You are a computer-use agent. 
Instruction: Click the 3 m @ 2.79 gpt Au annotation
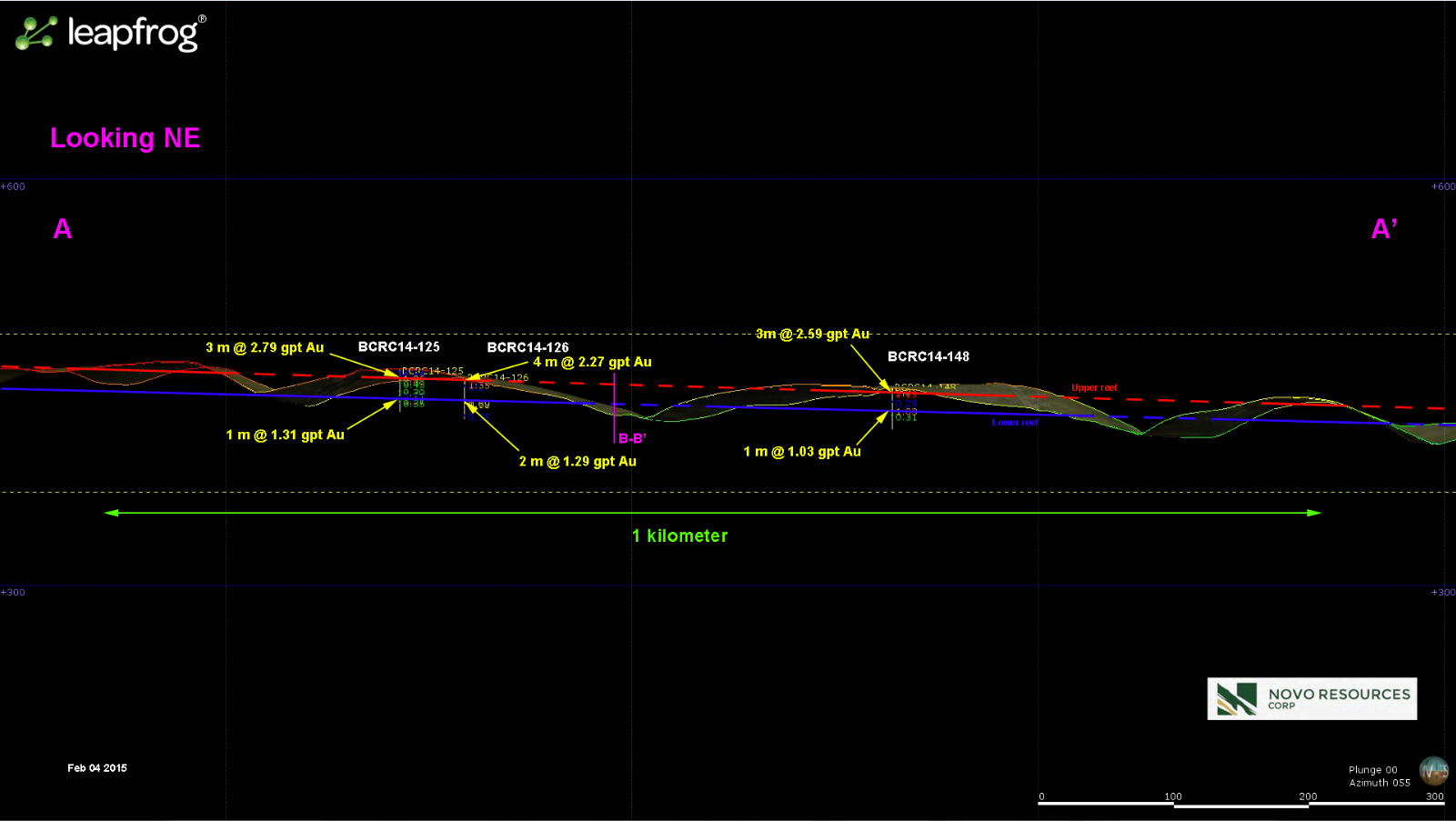point(265,347)
